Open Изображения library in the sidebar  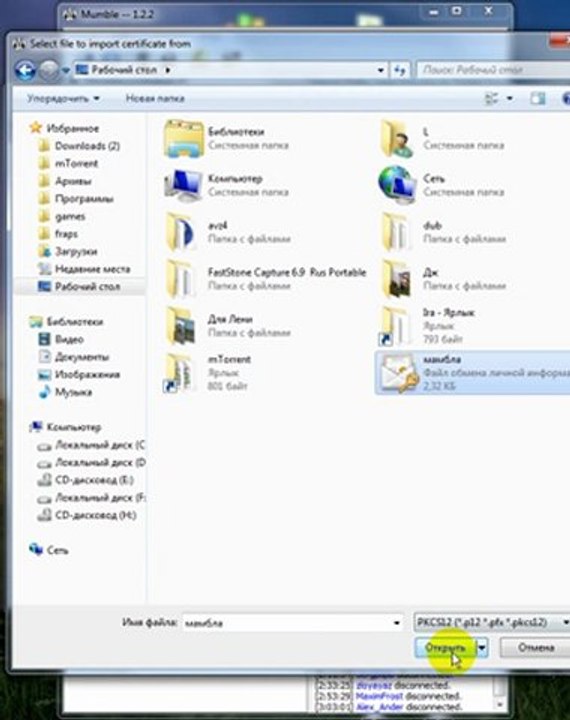tap(79, 375)
